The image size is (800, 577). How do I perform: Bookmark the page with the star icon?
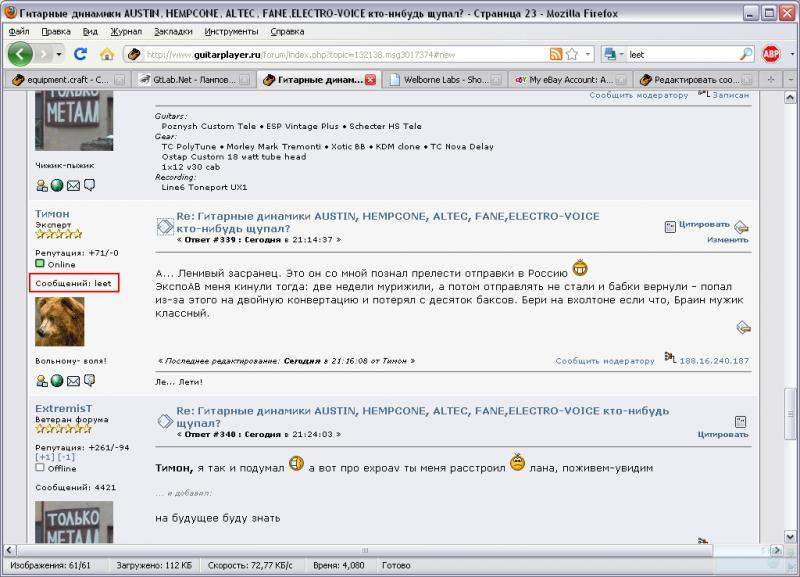pyautogui.click(x=571, y=53)
